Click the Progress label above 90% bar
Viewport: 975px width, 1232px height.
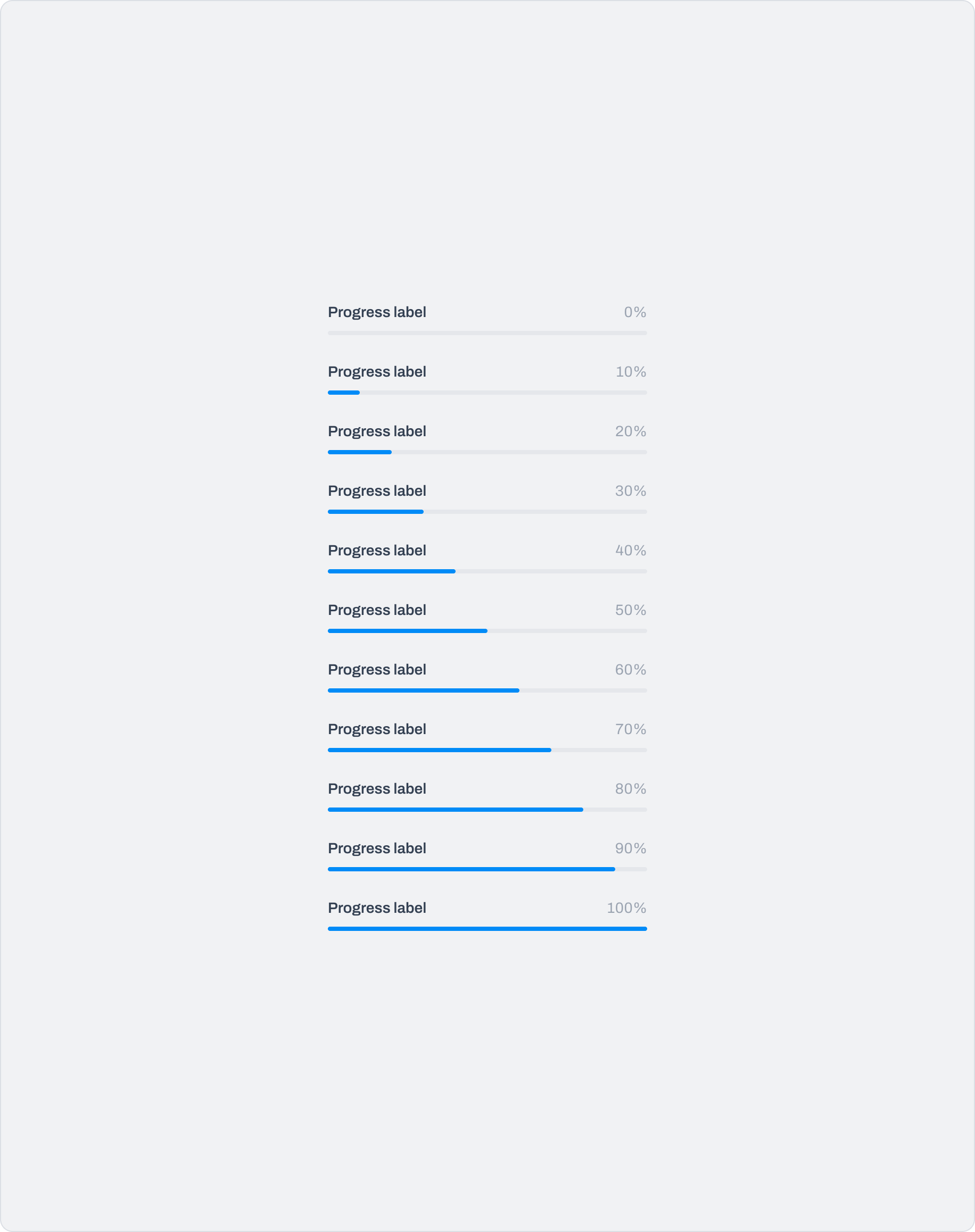coord(377,848)
